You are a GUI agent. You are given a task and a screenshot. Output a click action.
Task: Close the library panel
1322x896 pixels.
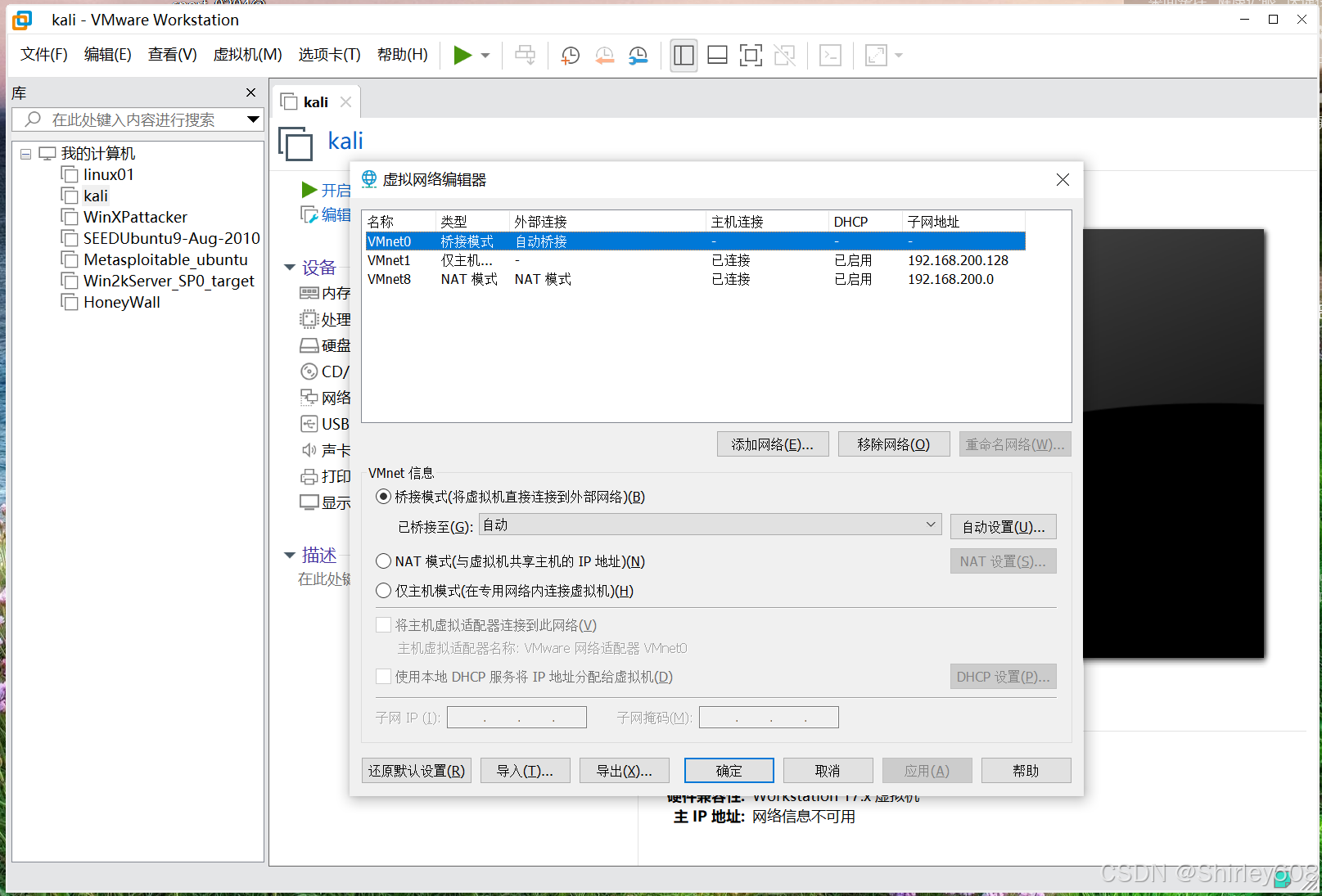click(251, 92)
